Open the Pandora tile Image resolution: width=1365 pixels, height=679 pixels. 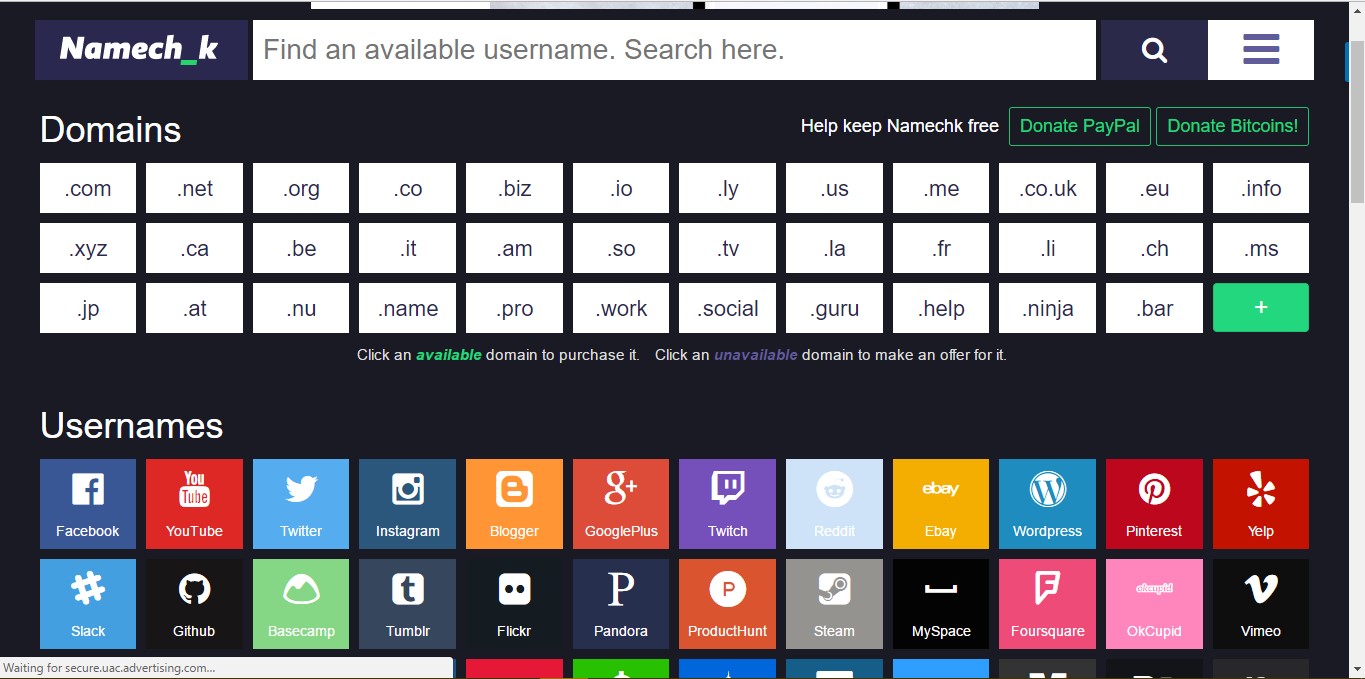pyautogui.click(x=621, y=604)
